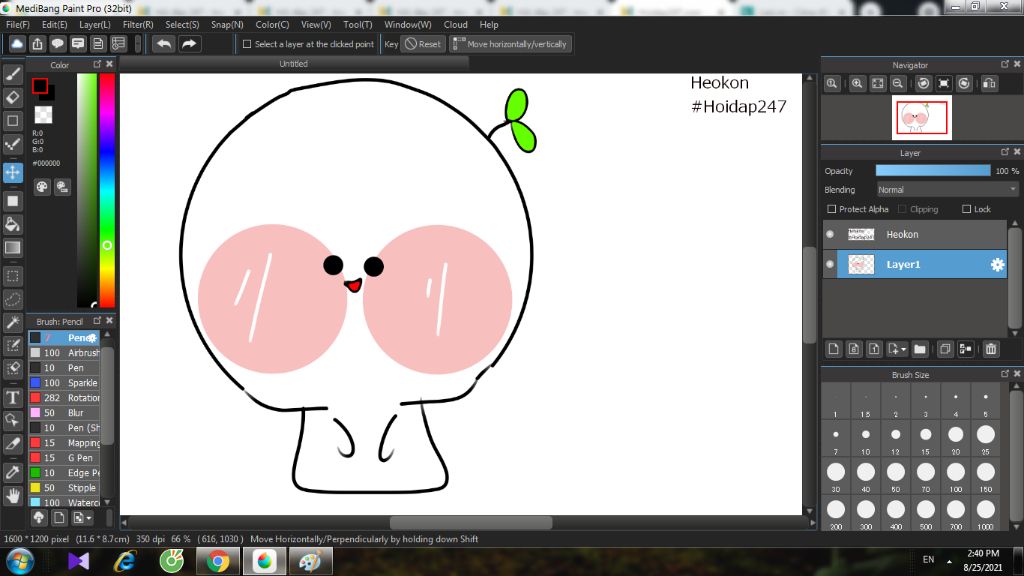Click the transparent color swatch
The height and width of the screenshot is (576, 1024).
[x=44, y=115]
